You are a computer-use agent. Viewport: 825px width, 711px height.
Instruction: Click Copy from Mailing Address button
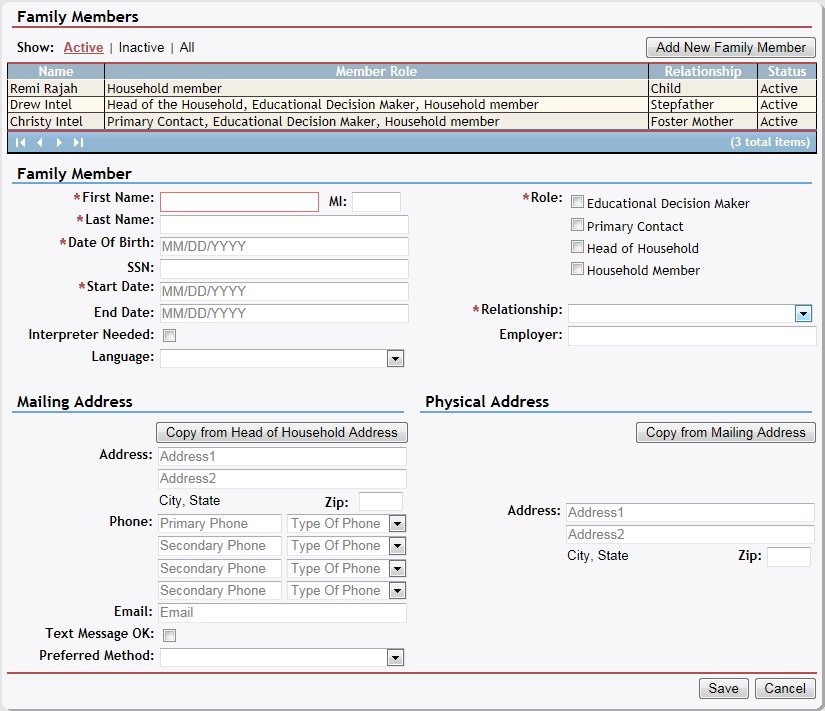725,432
